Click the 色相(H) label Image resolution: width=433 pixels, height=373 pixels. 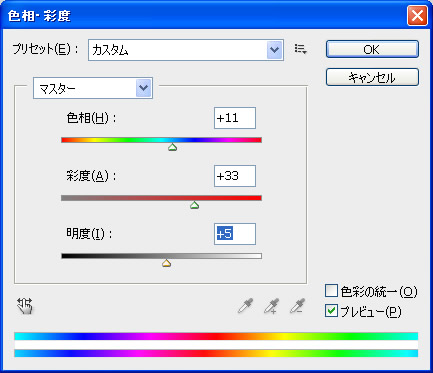(91, 118)
